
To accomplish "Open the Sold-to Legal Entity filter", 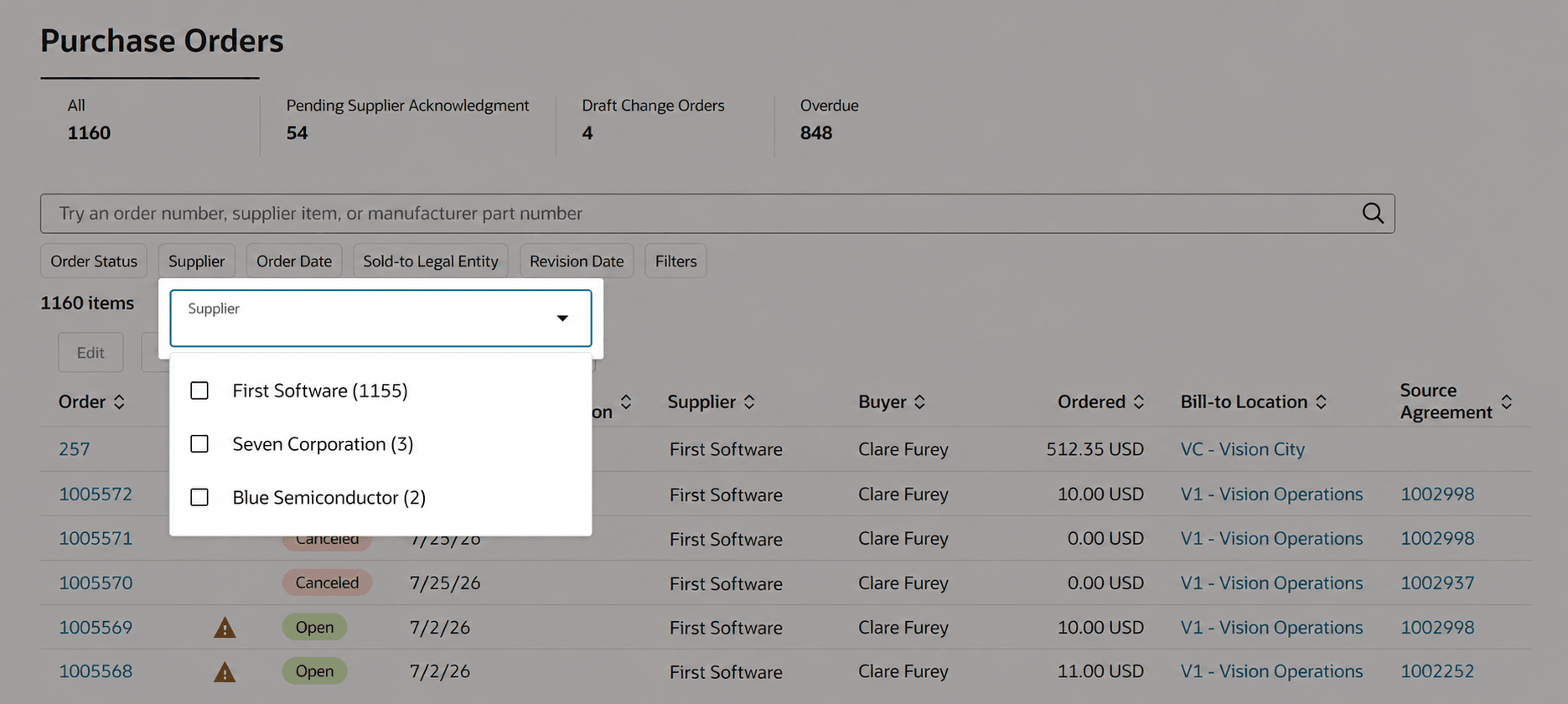I will (431, 261).
